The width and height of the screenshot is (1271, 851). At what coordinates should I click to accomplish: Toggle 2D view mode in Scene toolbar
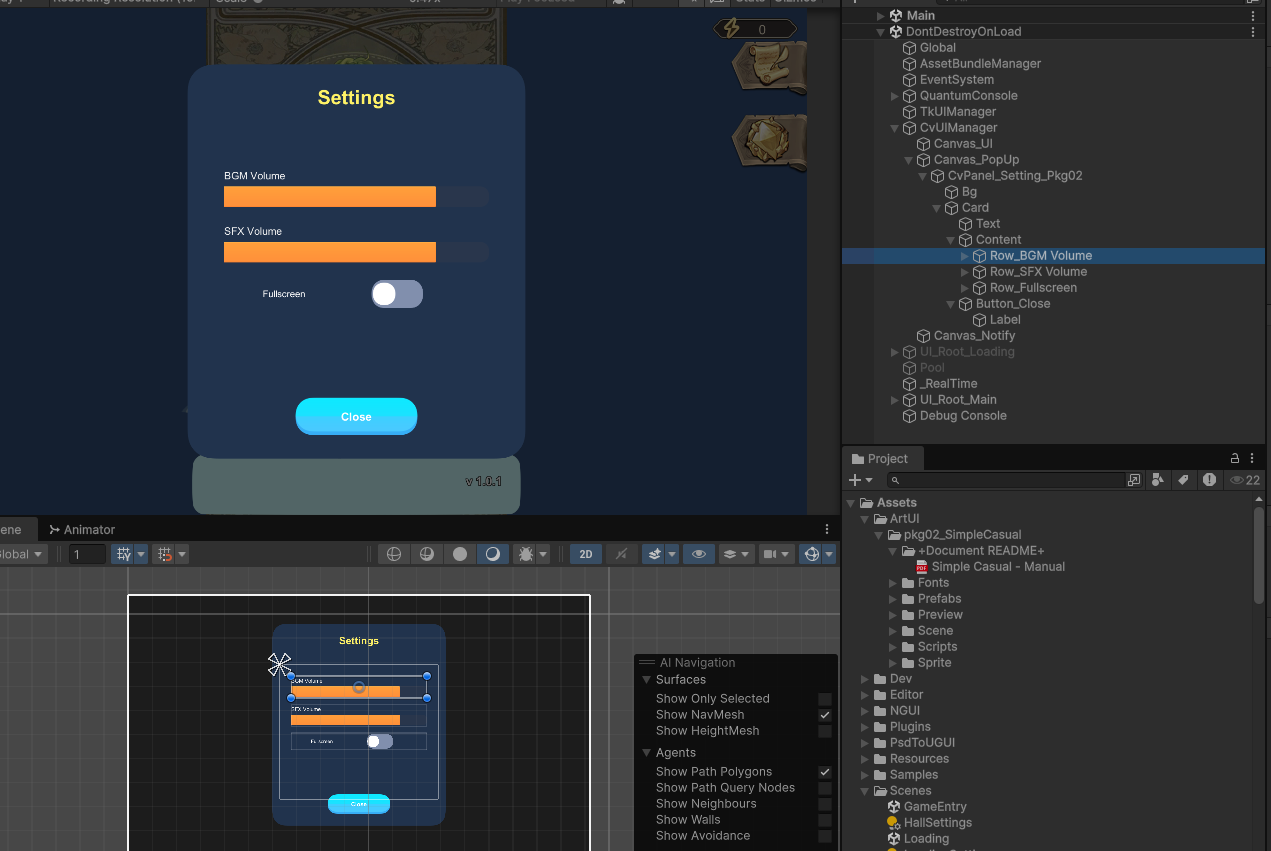(585, 554)
